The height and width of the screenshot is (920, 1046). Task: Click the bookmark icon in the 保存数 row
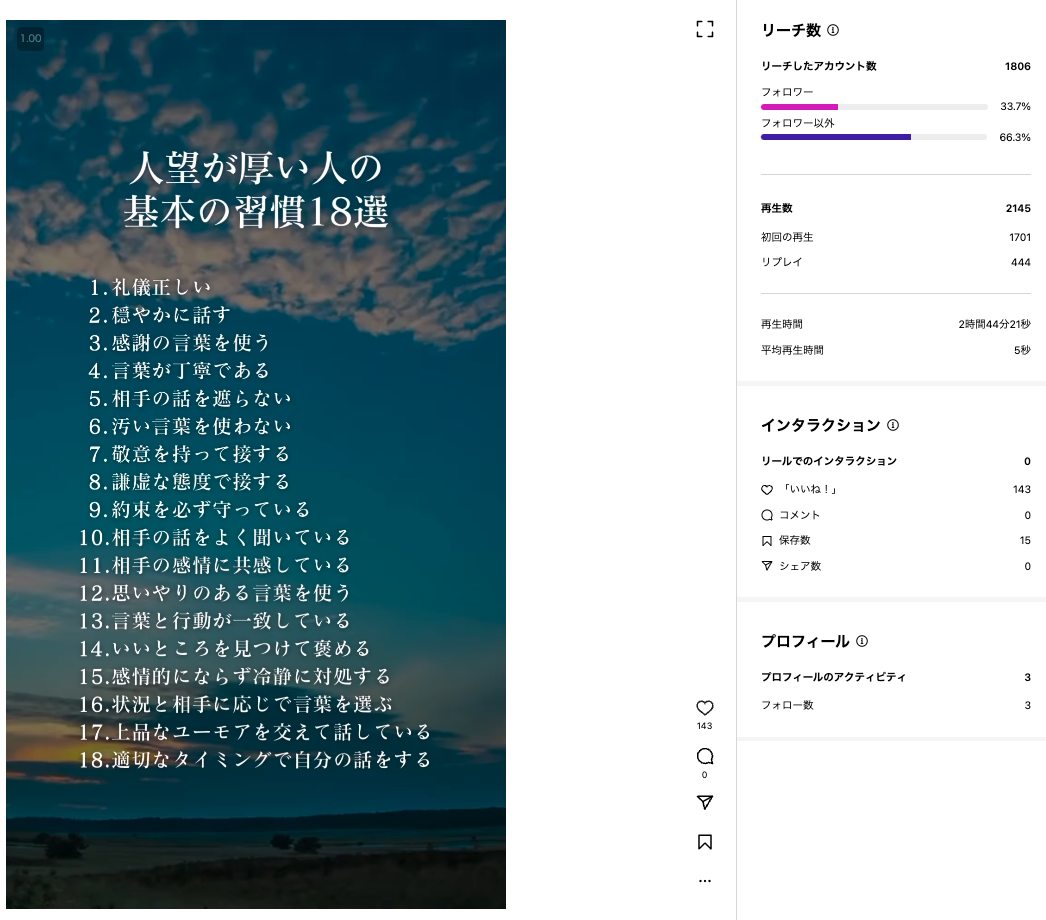766,540
